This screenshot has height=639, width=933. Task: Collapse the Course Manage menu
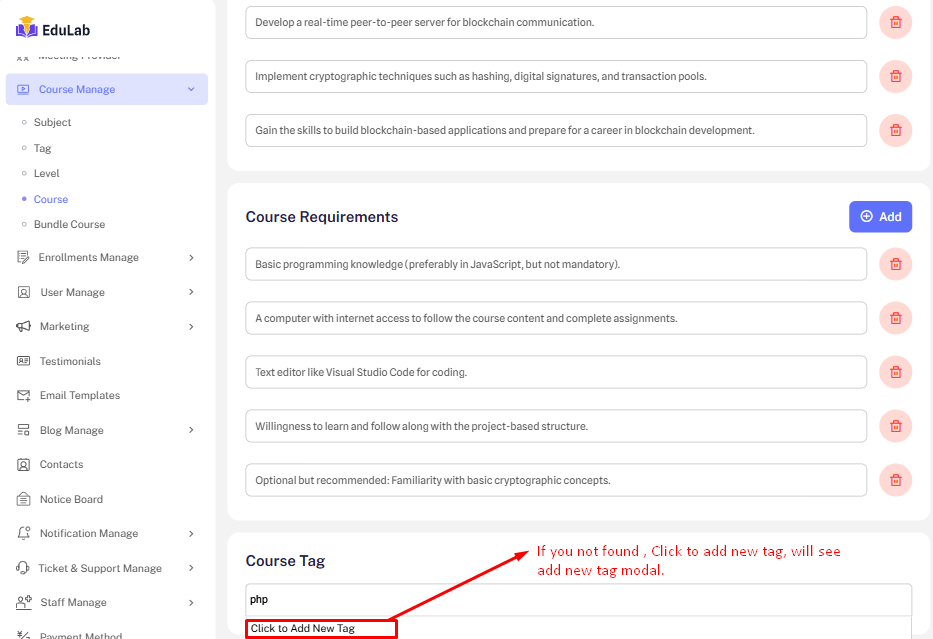coord(191,89)
